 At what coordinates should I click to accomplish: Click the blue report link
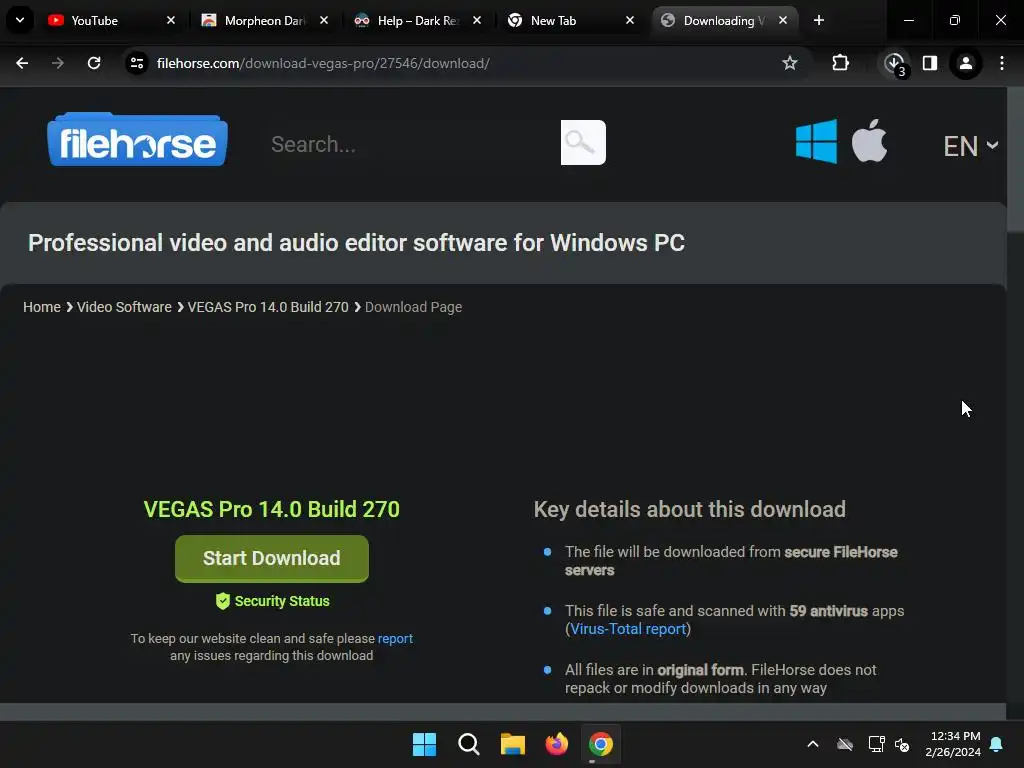pyautogui.click(x=395, y=639)
